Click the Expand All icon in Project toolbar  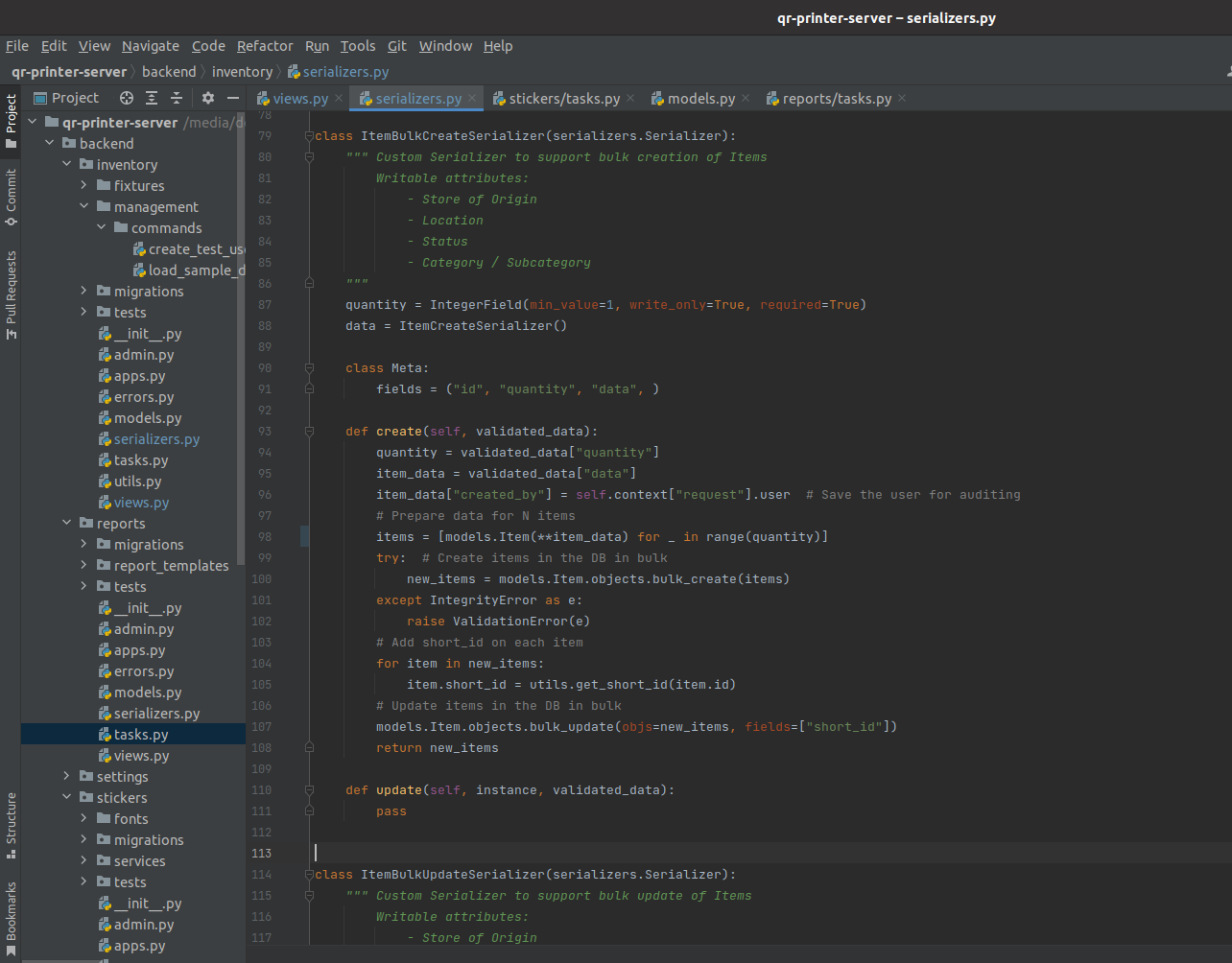pos(152,98)
